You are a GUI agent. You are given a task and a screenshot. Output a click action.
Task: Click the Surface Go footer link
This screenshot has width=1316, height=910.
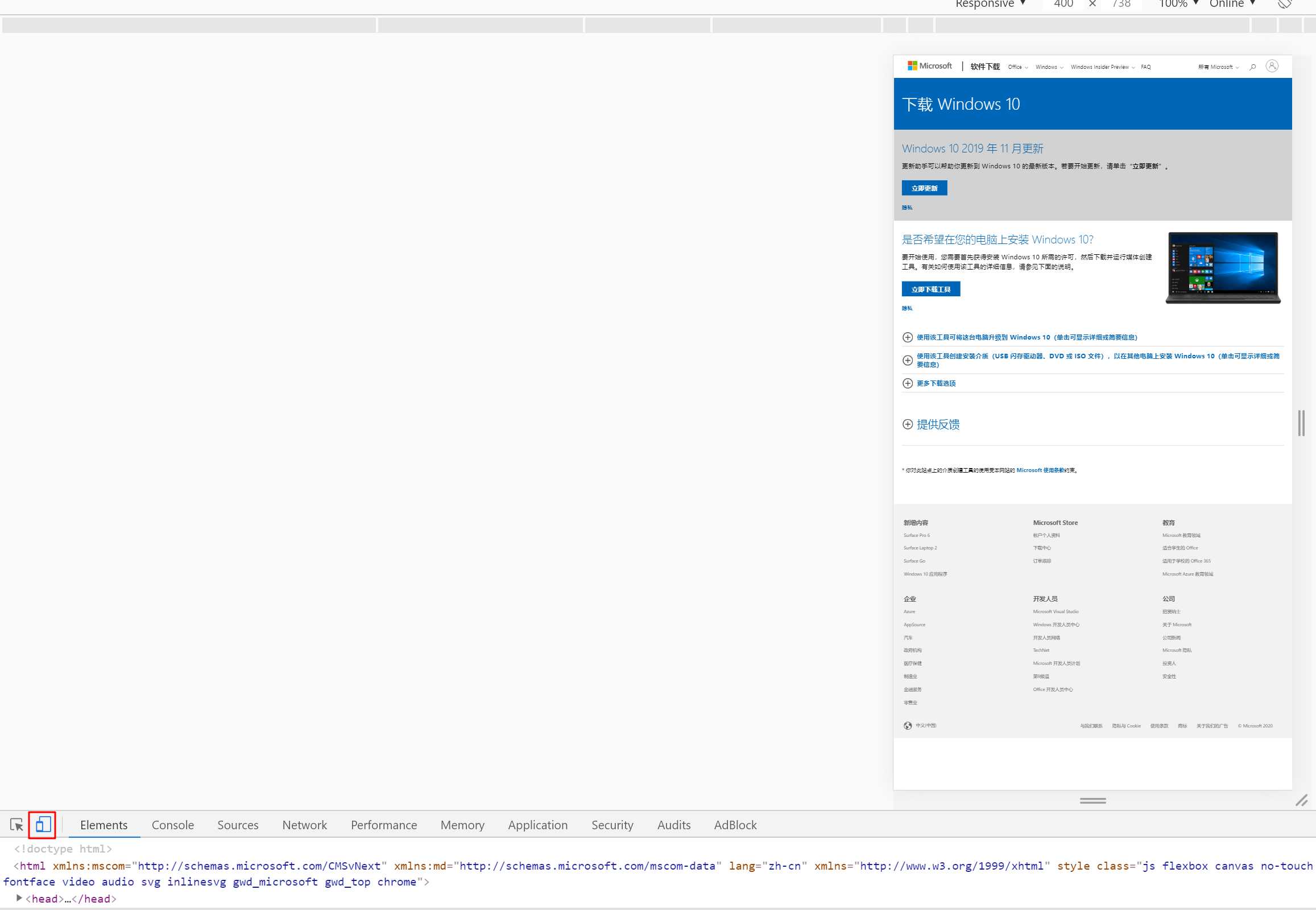[914, 561]
